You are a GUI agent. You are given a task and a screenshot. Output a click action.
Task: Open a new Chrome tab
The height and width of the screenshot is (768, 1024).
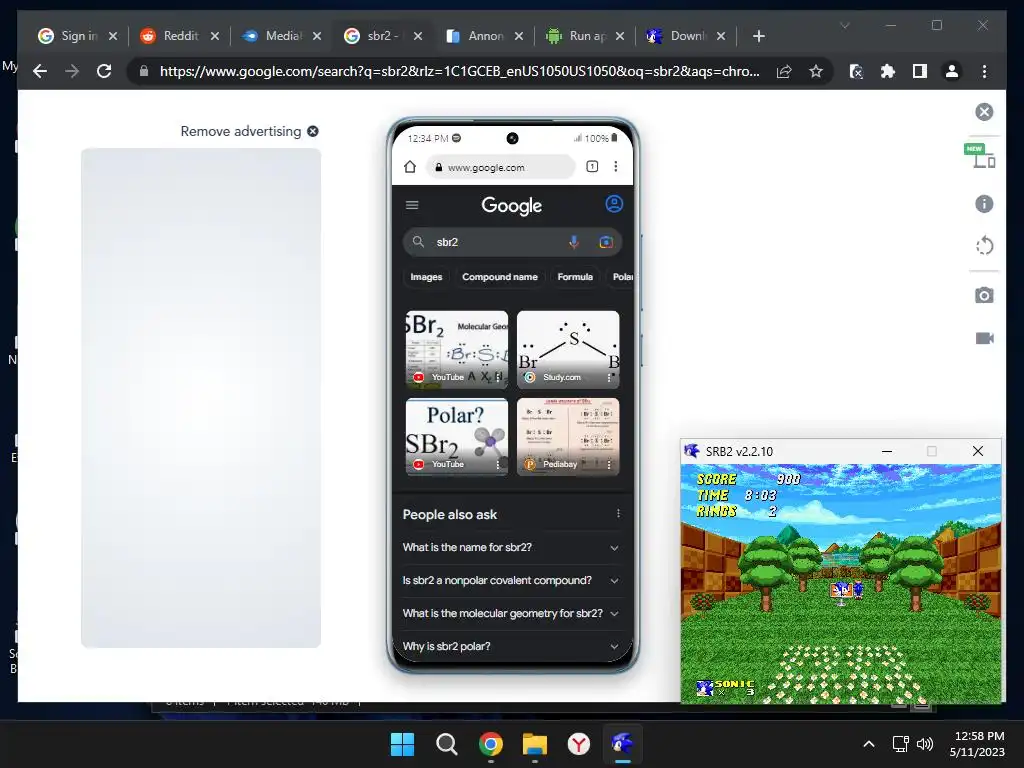click(x=758, y=36)
